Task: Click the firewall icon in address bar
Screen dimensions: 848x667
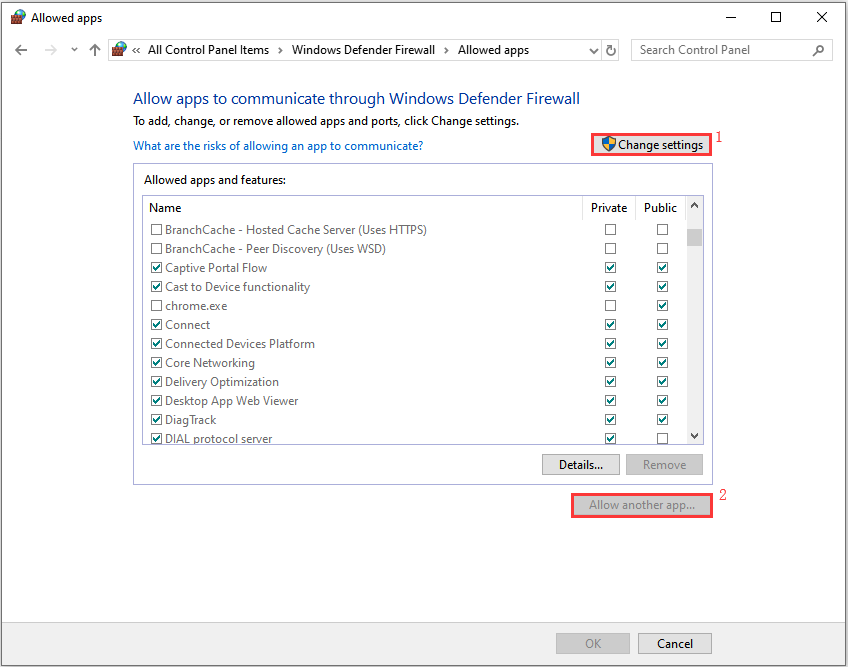Action: pyautogui.click(x=119, y=50)
